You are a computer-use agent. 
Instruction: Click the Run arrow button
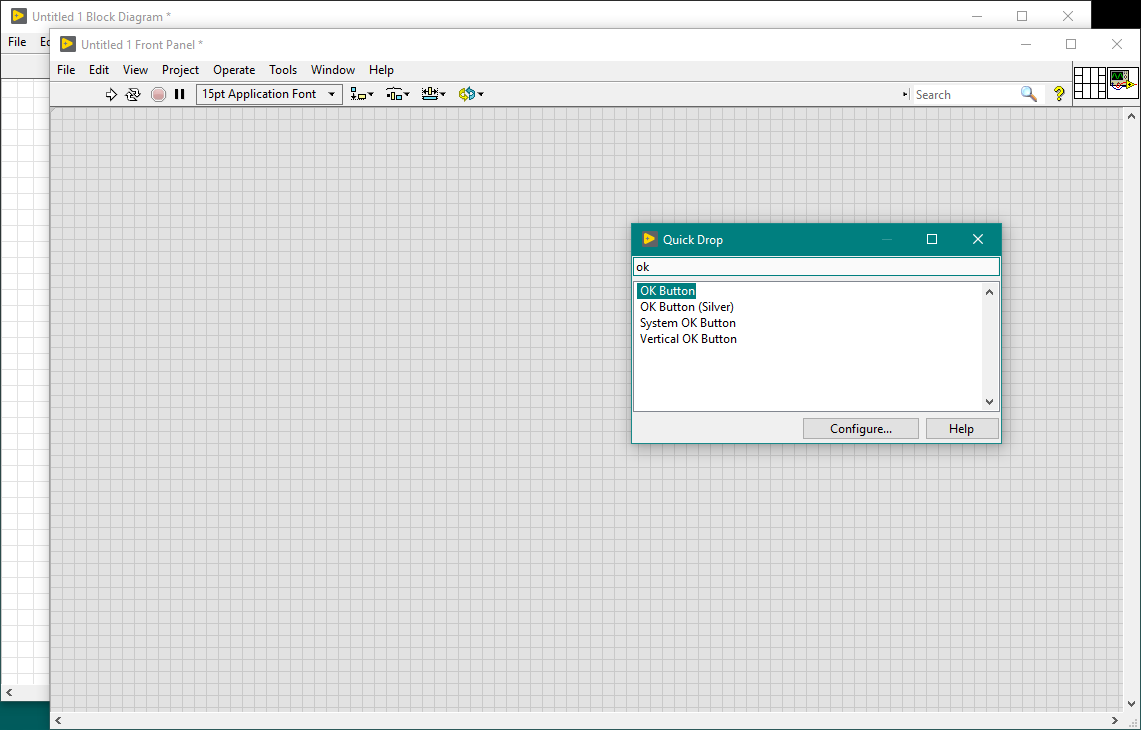(111, 94)
